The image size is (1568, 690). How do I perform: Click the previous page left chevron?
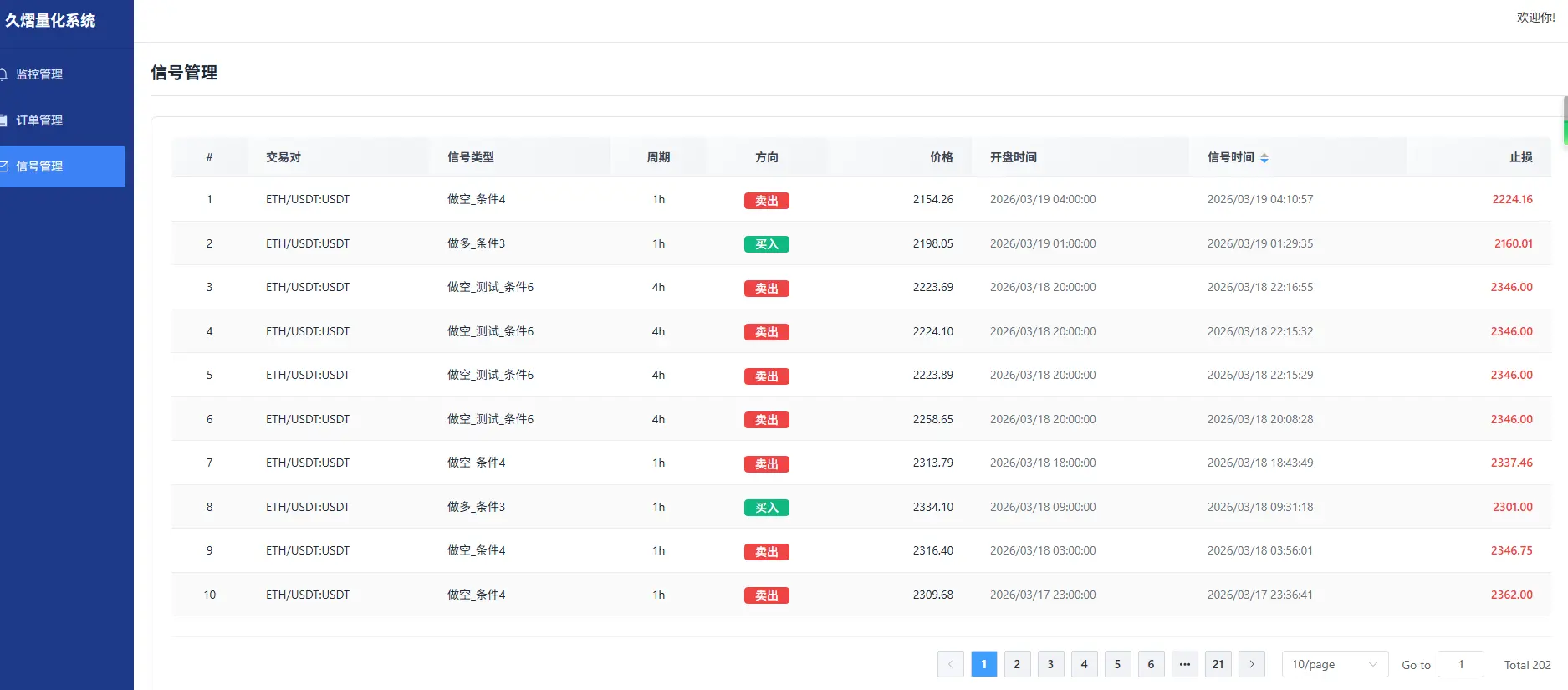(950, 664)
